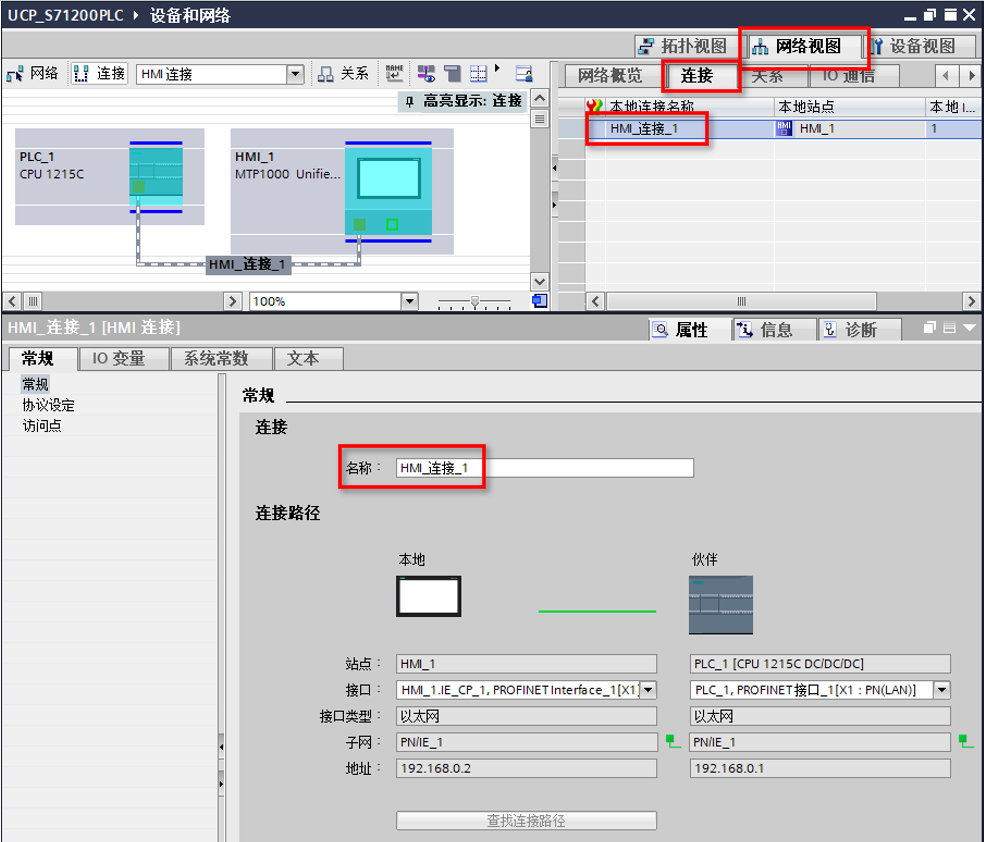This screenshot has height=842, width=984.
Task: Toggle the Connections (连接) toolbar button
Action: 100,74
